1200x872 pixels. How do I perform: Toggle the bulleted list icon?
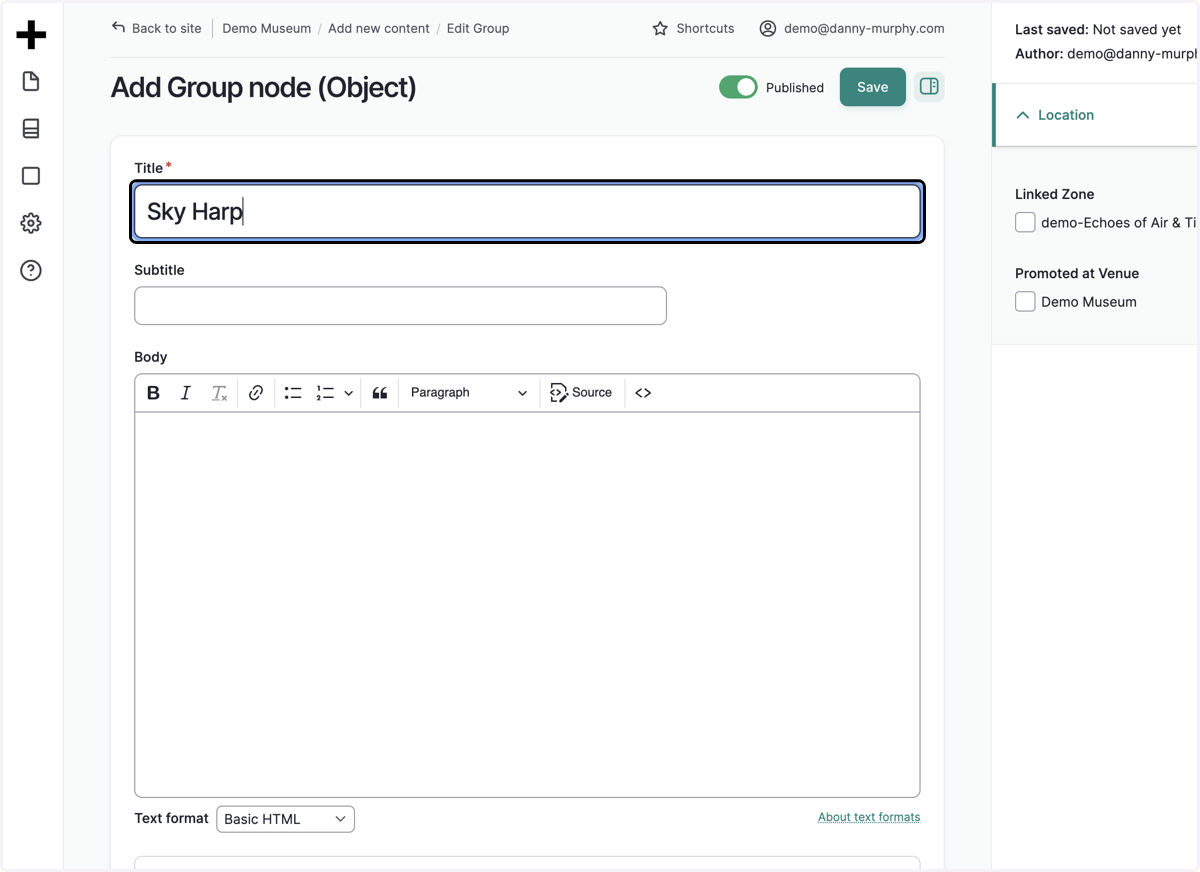293,393
